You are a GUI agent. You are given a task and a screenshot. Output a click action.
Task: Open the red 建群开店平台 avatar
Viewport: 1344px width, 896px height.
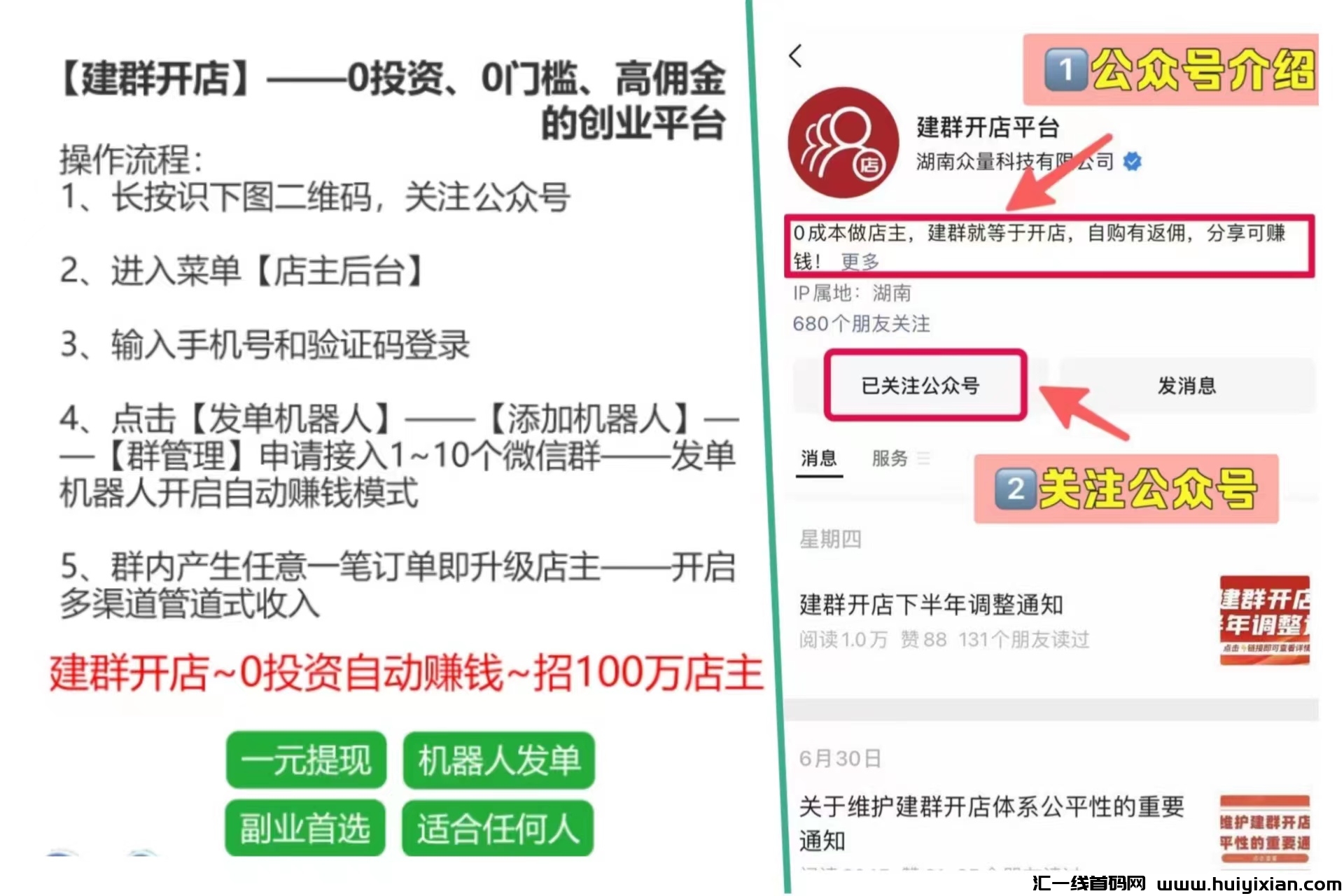[843, 143]
